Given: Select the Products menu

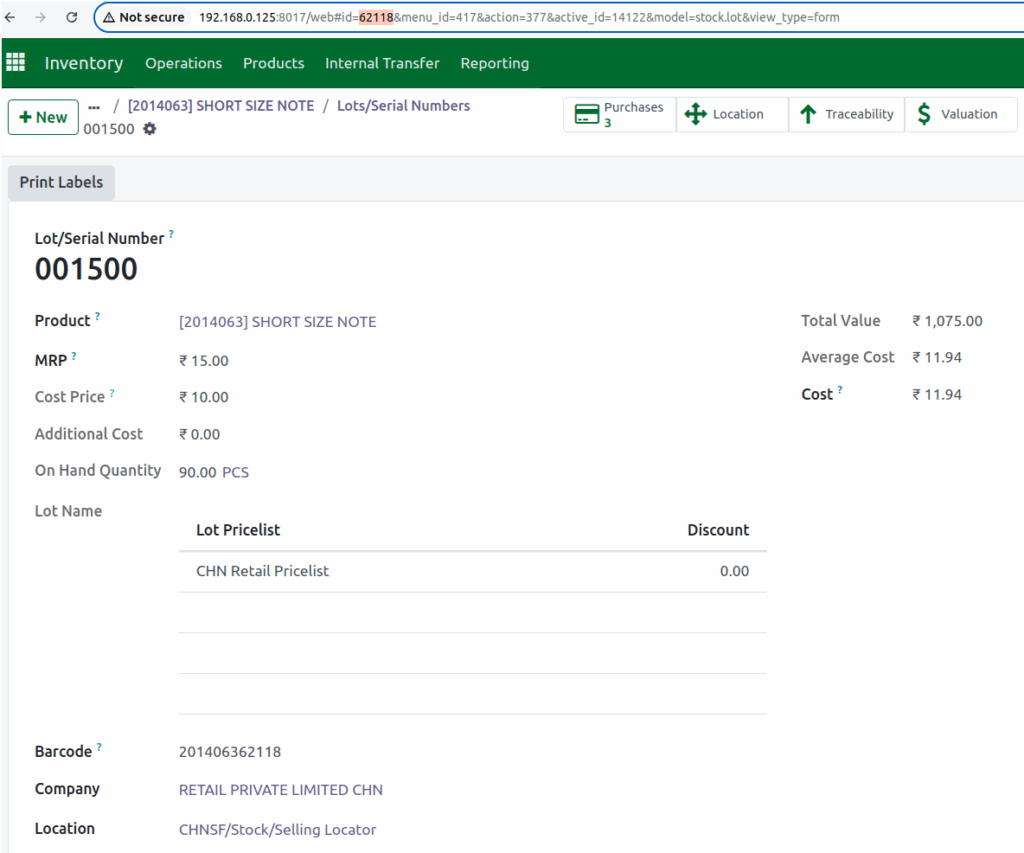Looking at the screenshot, I should 273,62.
